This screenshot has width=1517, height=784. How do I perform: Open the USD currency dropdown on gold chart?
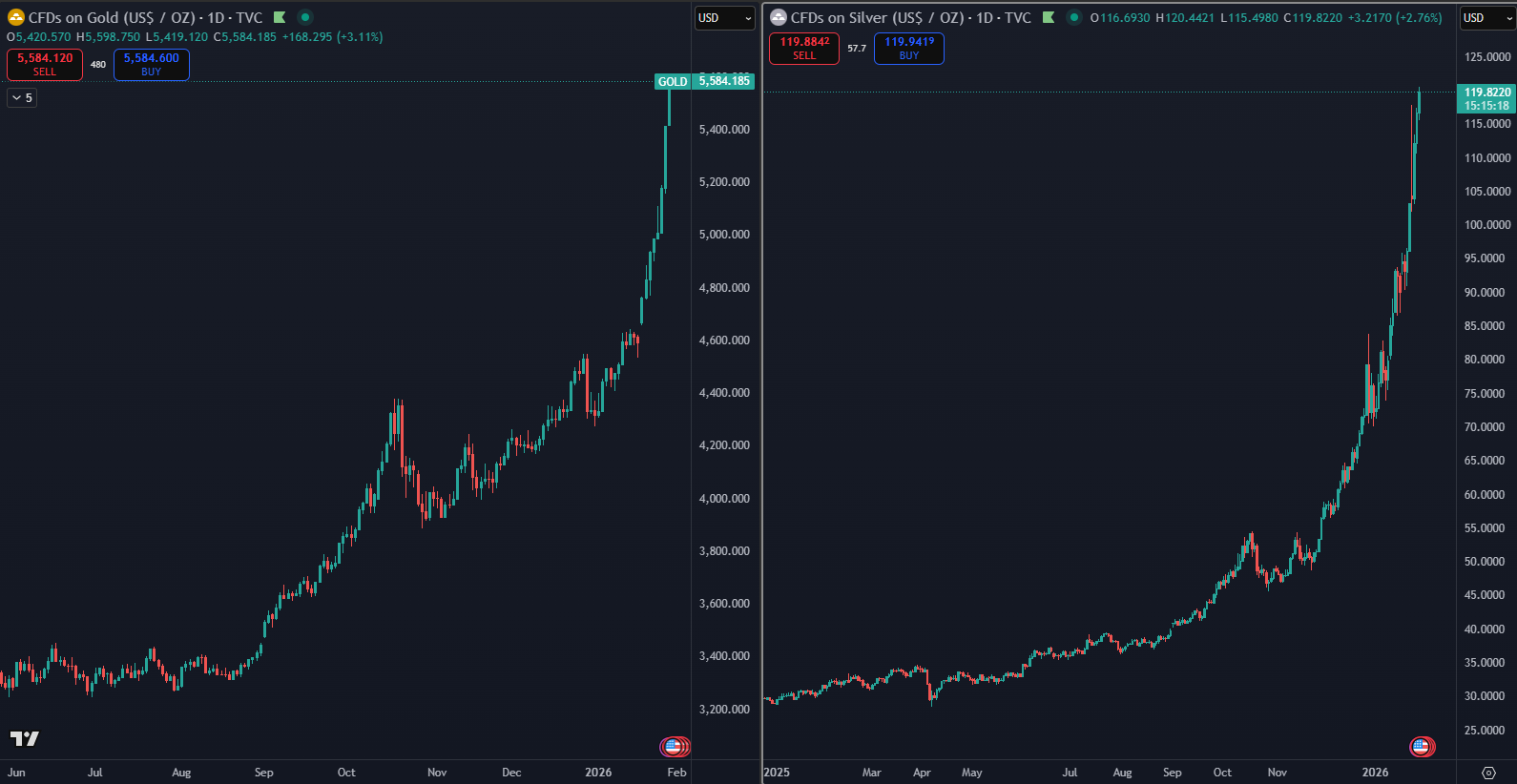pyautogui.click(x=724, y=18)
